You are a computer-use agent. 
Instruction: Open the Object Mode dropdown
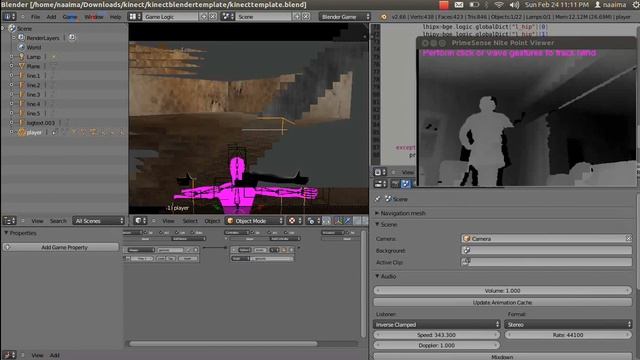tap(254, 221)
